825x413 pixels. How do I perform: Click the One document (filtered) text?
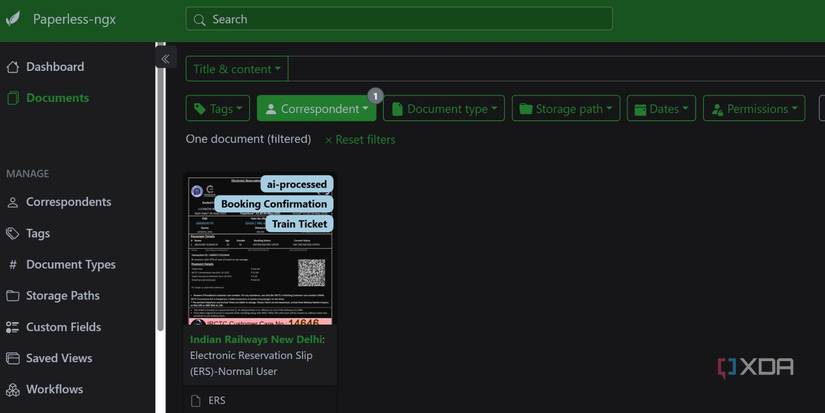pyautogui.click(x=248, y=139)
